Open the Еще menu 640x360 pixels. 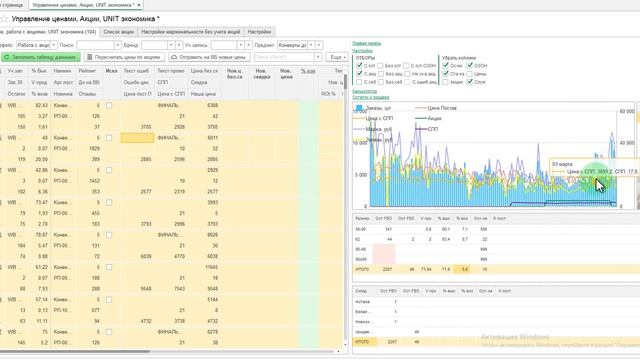point(337,57)
